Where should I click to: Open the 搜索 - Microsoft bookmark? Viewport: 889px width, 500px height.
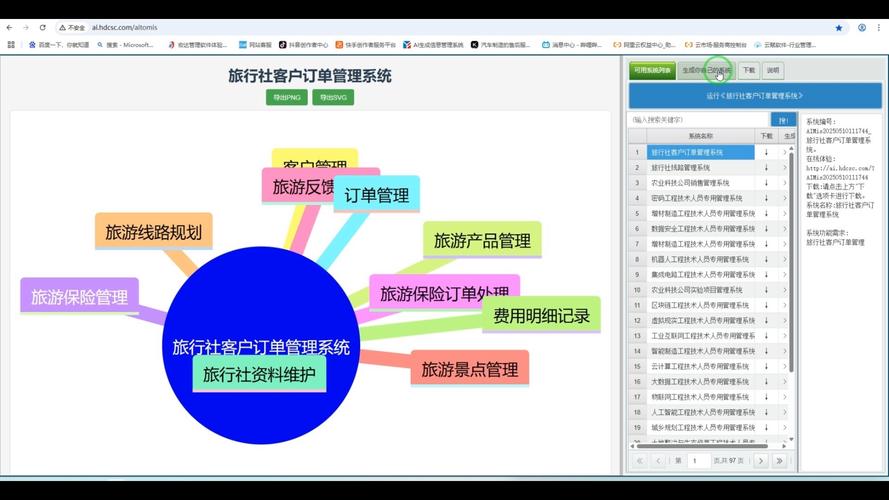[125, 44]
